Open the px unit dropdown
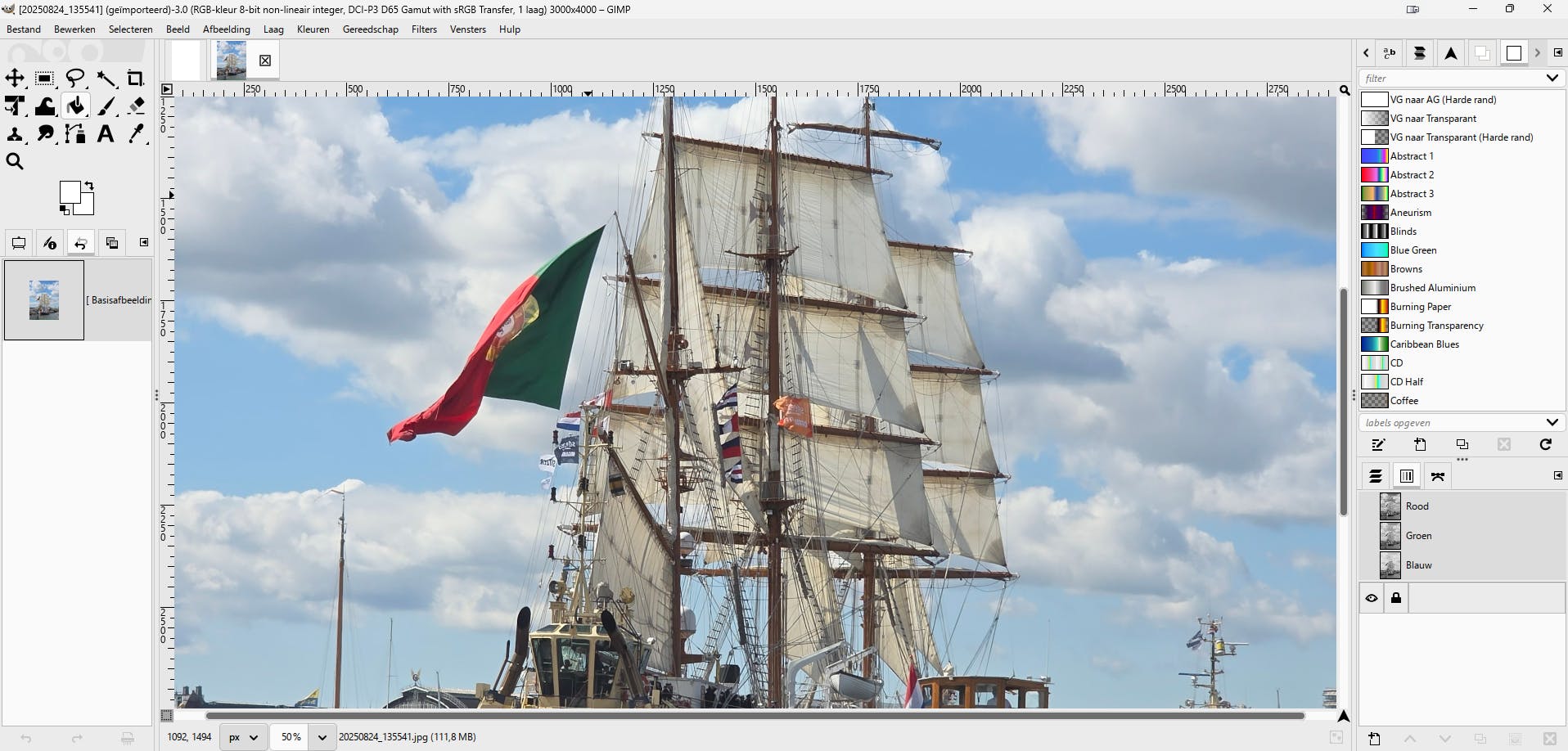The image size is (1568, 751). click(x=244, y=737)
